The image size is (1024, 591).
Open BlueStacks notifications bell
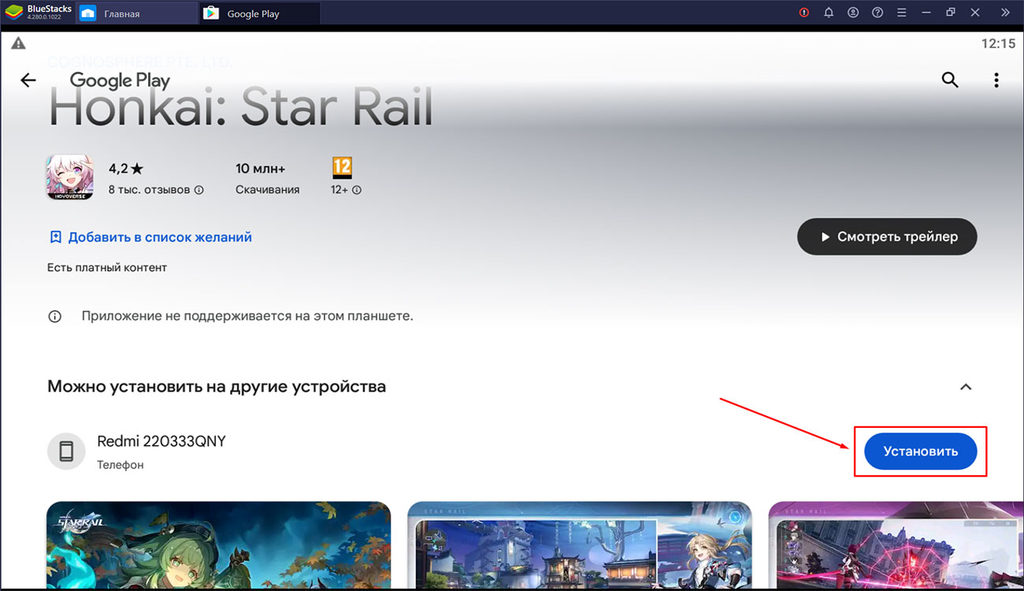[828, 12]
